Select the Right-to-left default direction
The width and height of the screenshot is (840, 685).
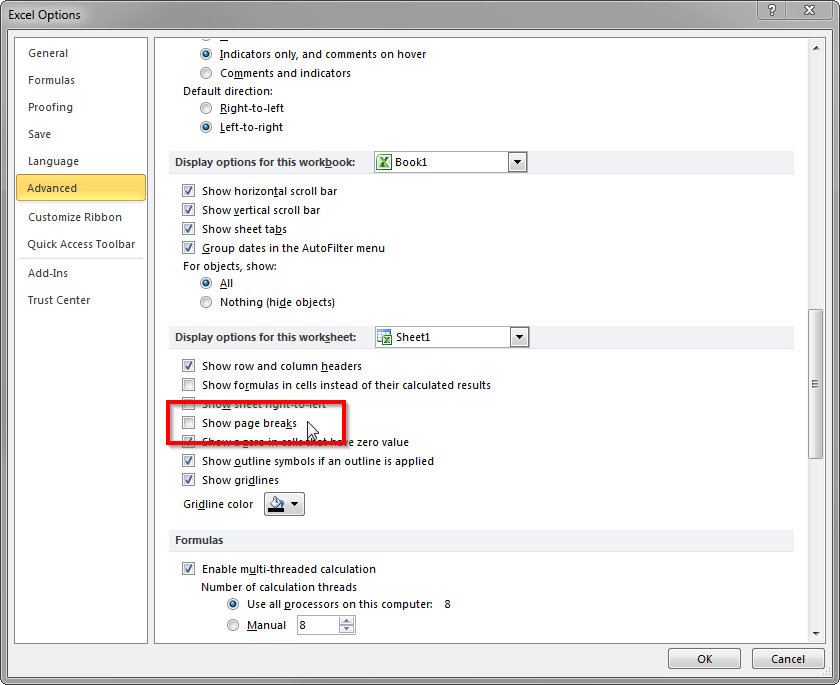[206, 108]
